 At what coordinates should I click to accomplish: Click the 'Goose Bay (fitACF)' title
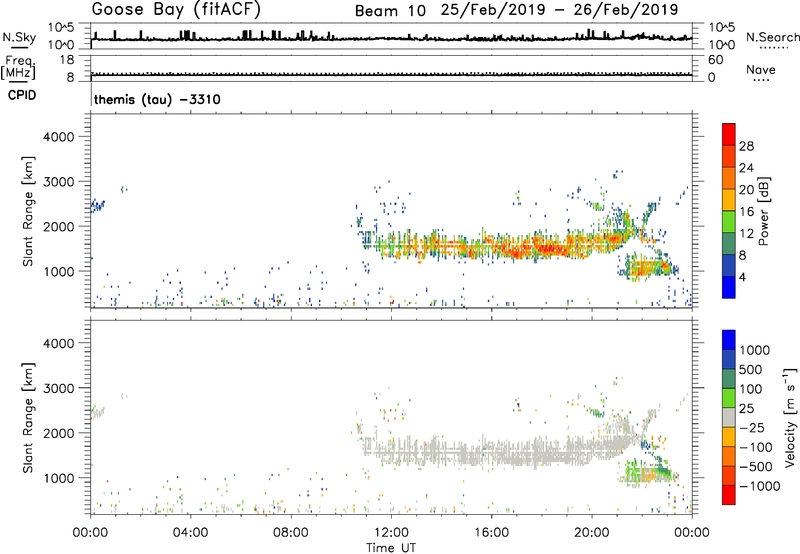(x=176, y=10)
